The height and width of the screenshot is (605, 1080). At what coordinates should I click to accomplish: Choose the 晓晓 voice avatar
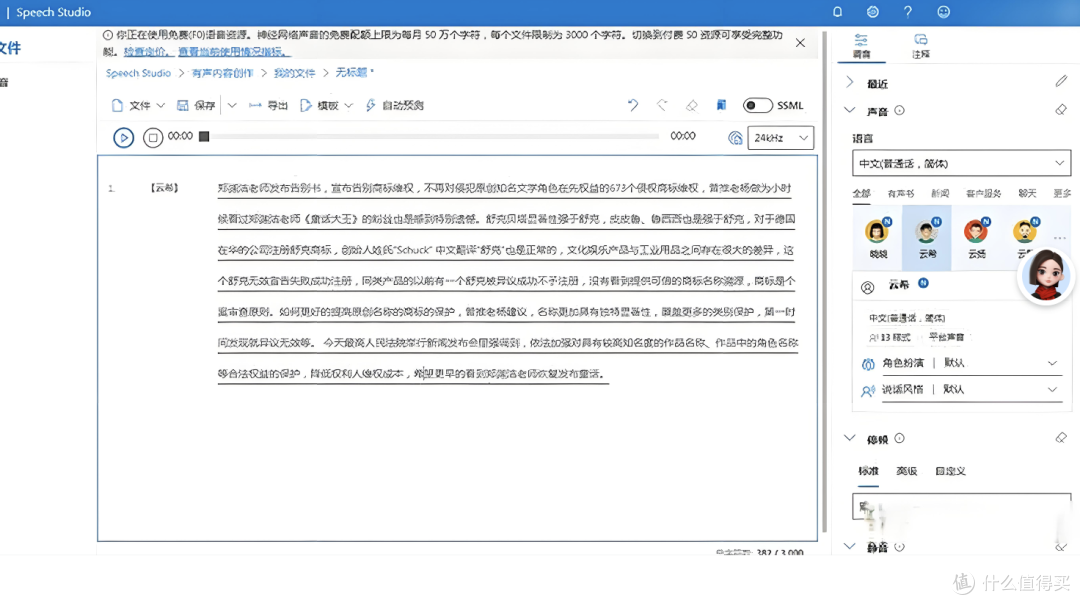point(878,238)
